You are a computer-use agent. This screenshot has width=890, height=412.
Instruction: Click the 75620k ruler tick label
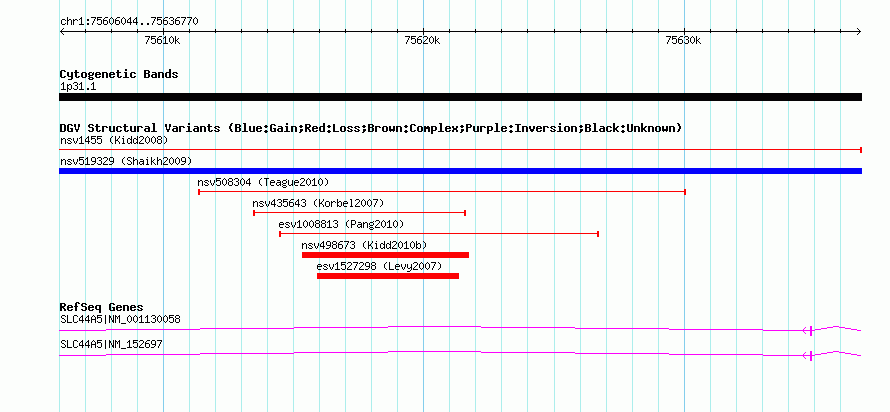pos(423,40)
